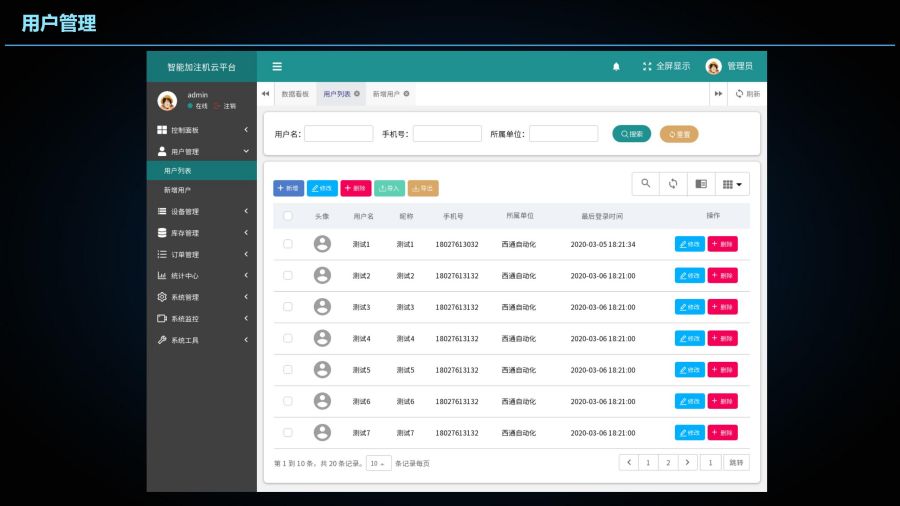Screen dimensions: 900x506
Task: Click the 管理员 avatar in the header
Action: [x=713, y=66]
